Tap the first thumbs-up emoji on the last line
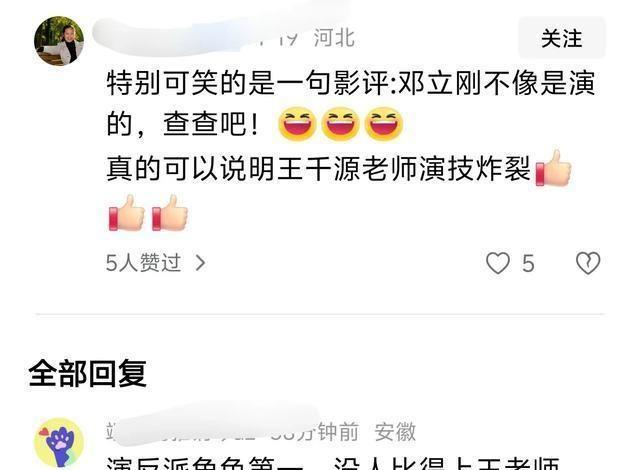Image resolution: width=640 pixels, height=470 pixels. coord(127,213)
